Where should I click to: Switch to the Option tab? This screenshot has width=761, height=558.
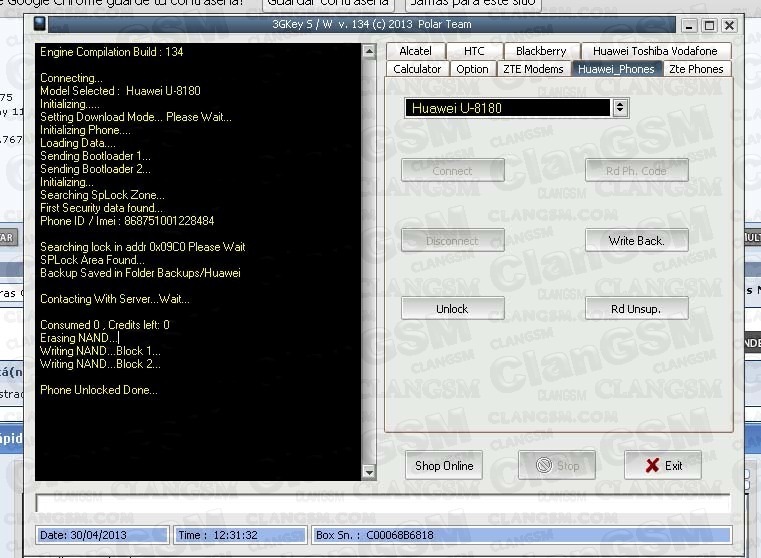[472, 69]
